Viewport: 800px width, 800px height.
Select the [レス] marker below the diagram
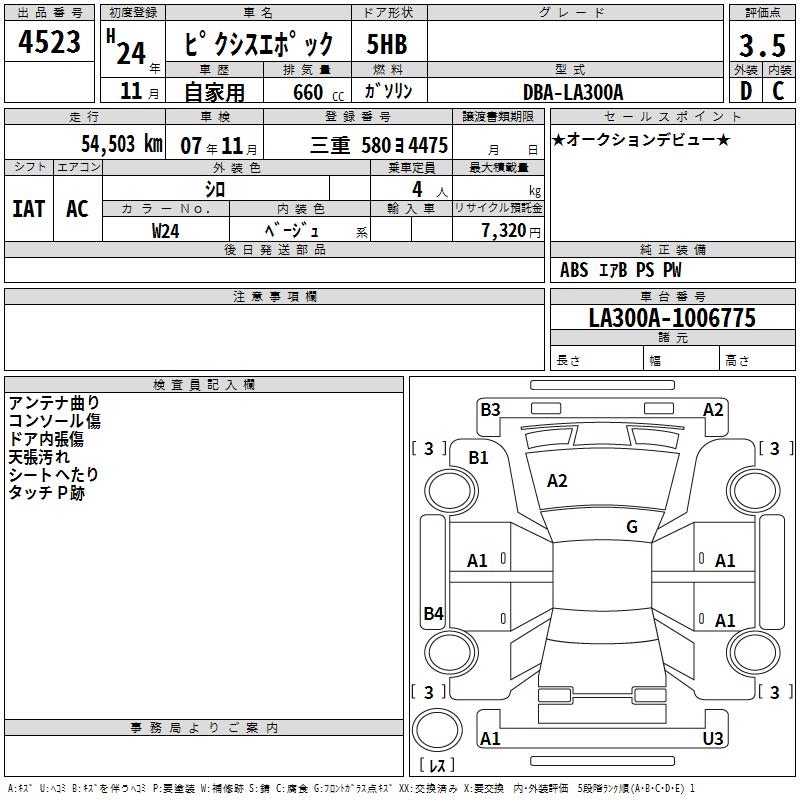(436, 767)
